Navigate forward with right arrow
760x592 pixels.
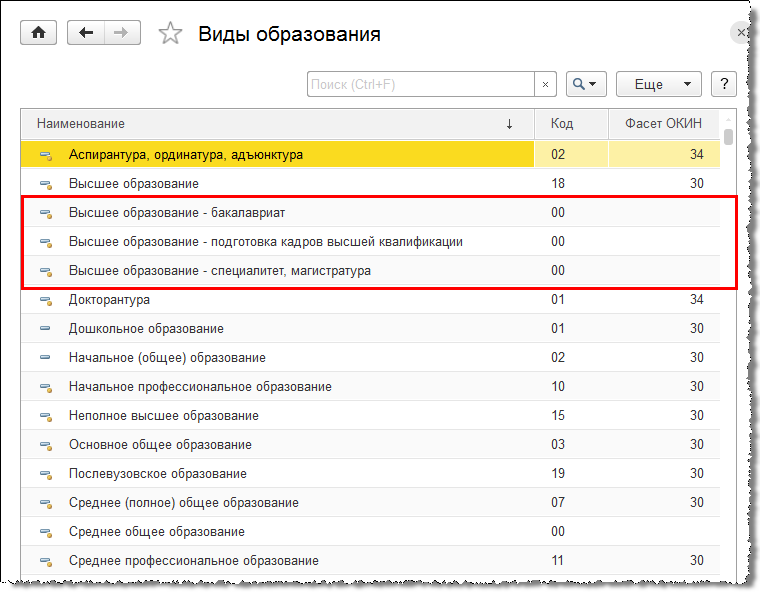pyautogui.click(x=122, y=32)
